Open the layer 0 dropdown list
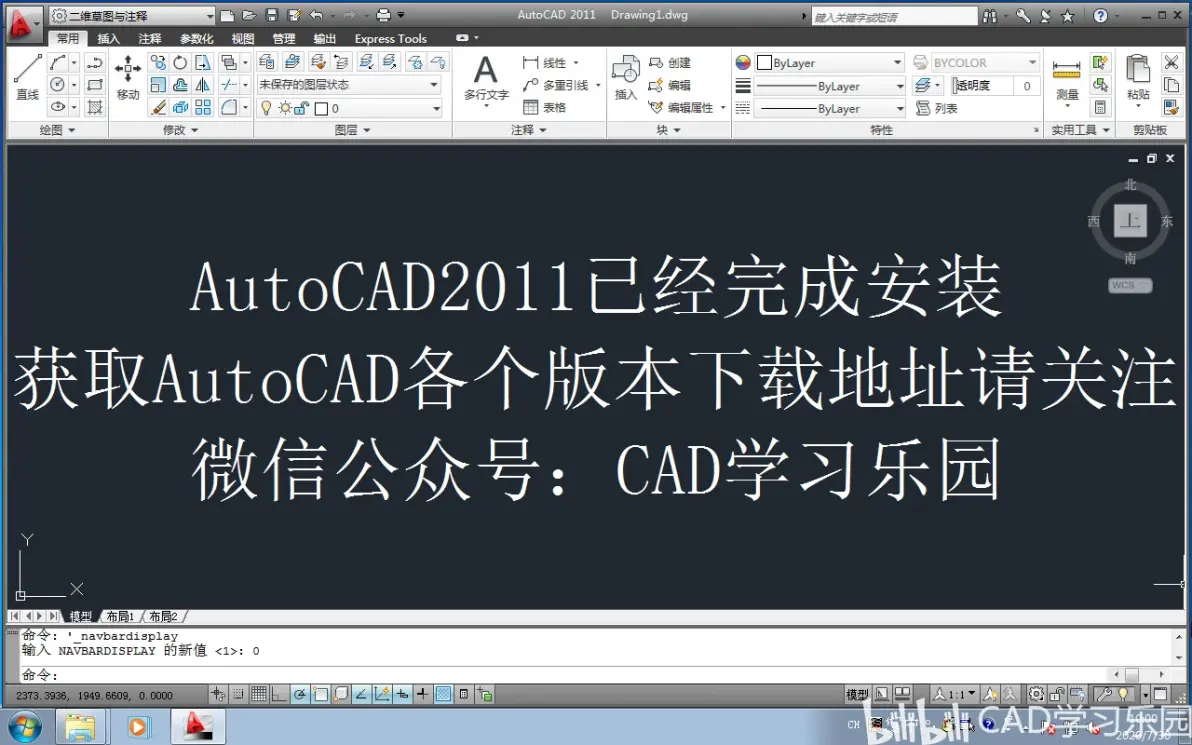This screenshot has height=745, width=1192. point(349,108)
